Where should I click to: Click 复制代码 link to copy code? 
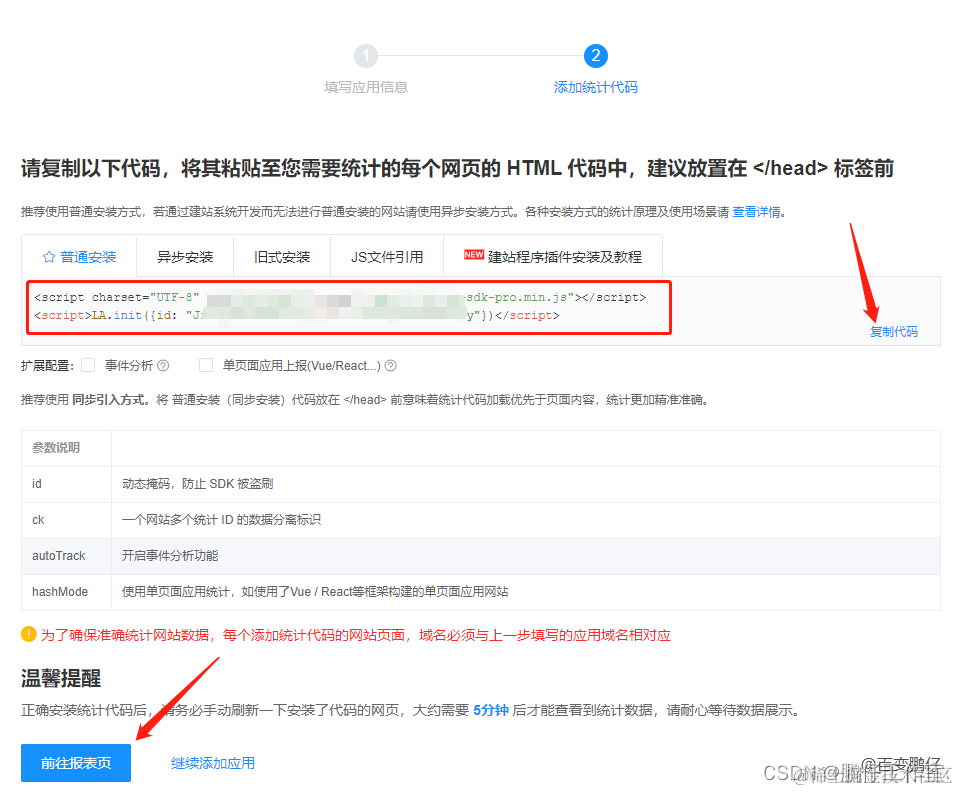click(x=894, y=331)
